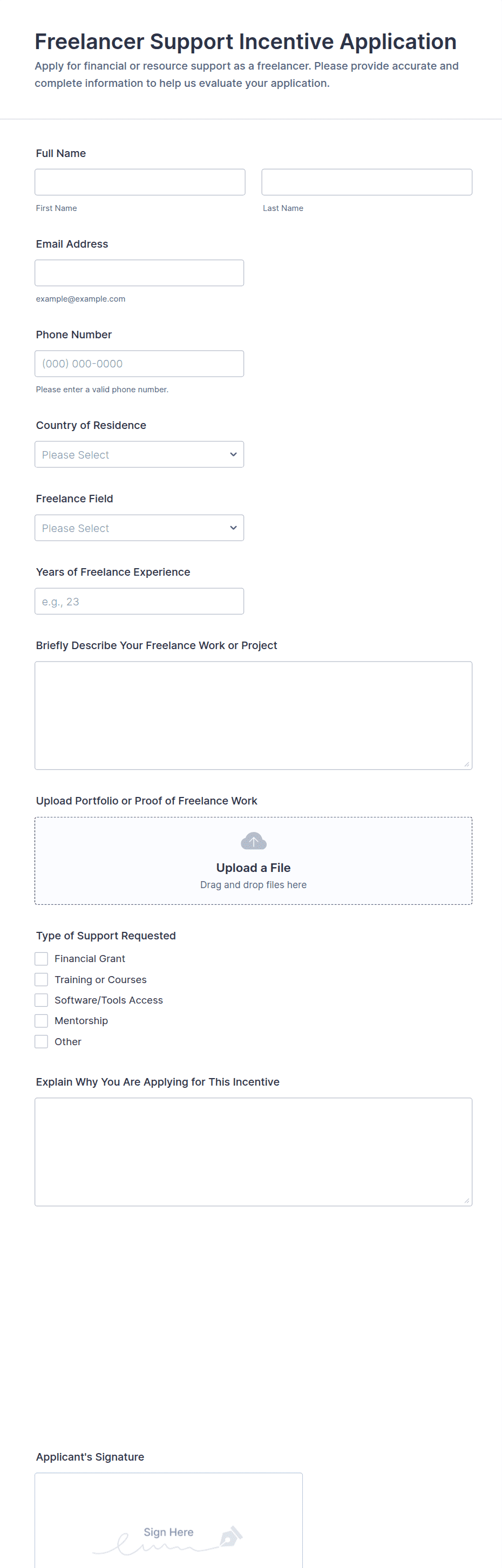
Task: Focus the First Name input field
Action: [x=140, y=182]
